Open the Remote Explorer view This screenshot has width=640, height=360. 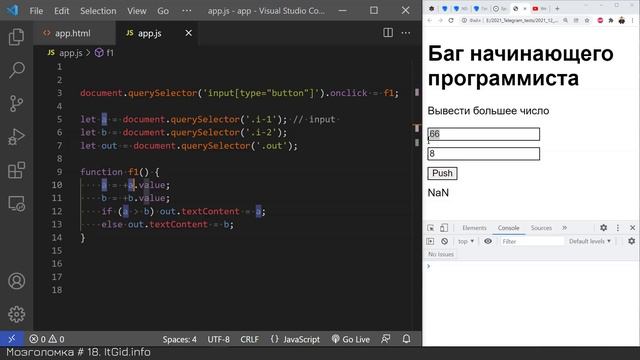(x=16, y=203)
